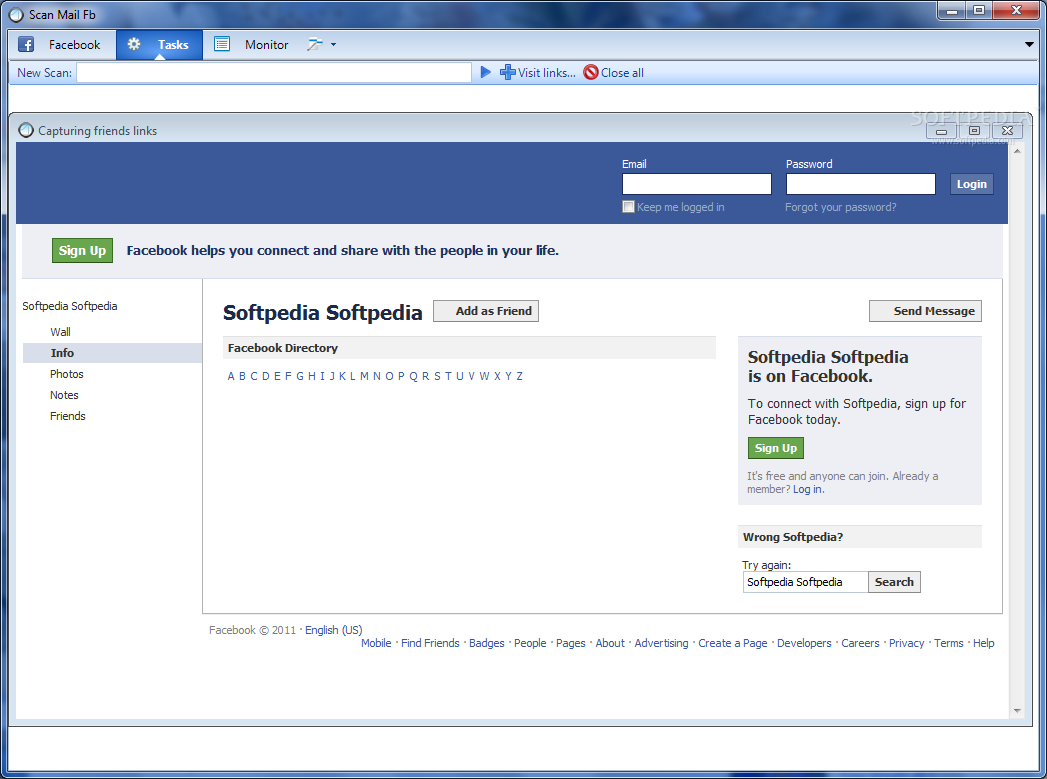Click the Scan Mail Fb title icon
The width and height of the screenshot is (1047, 779).
coord(17,14)
